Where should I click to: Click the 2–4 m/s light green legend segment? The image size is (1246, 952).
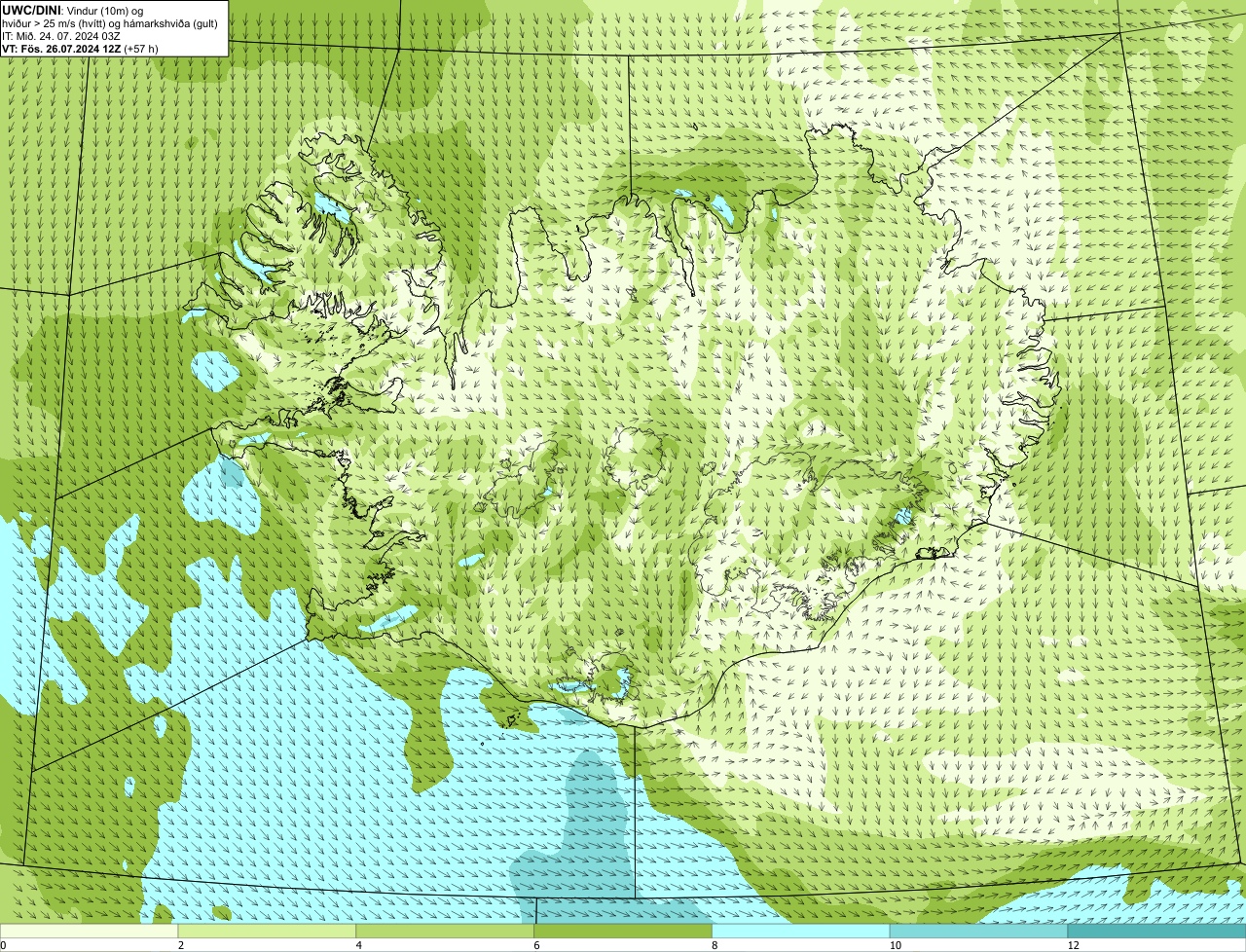pyautogui.click(x=267, y=931)
